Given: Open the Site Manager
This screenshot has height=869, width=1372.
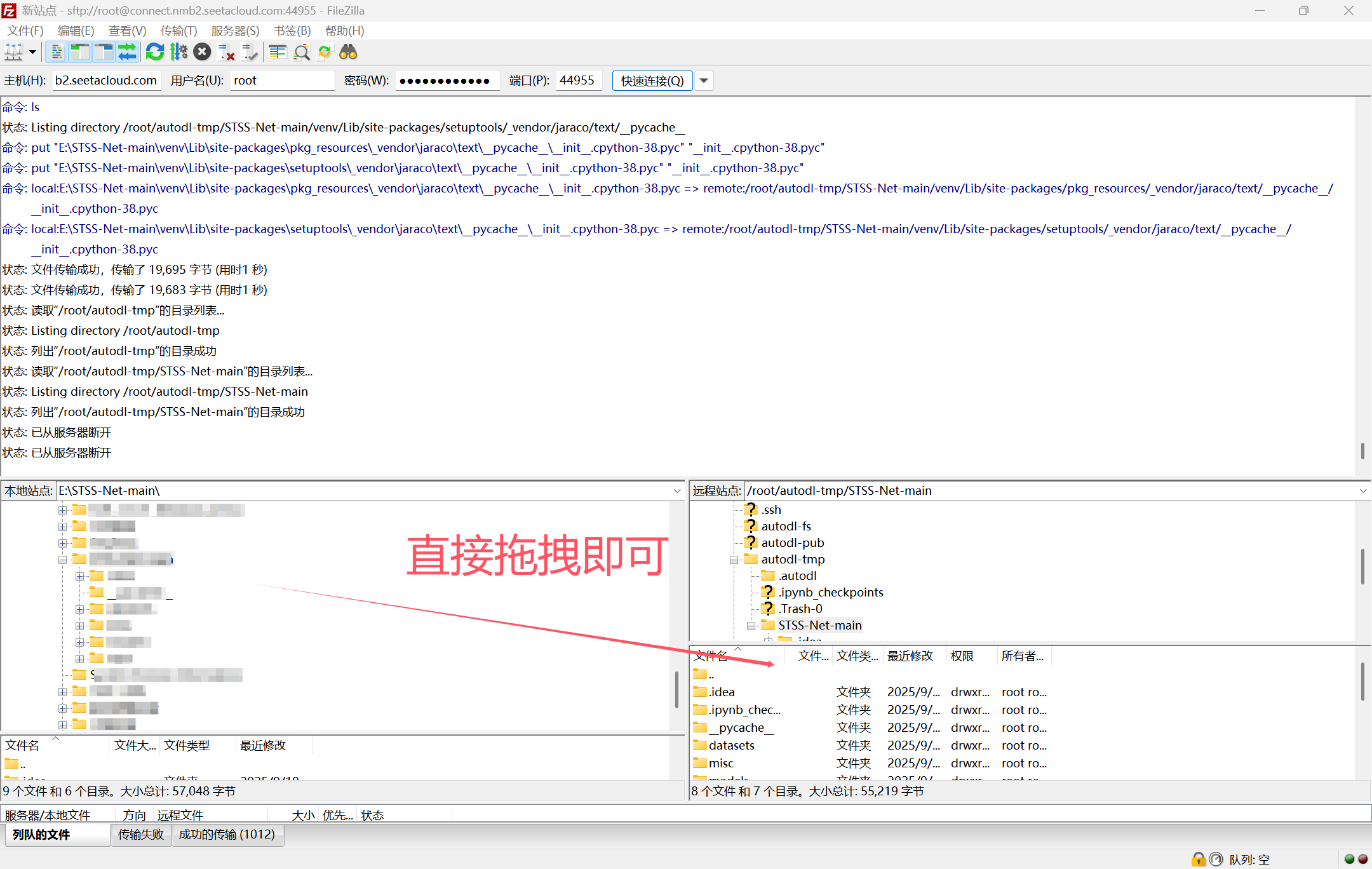Looking at the screenshot, I should click(14, 52).
